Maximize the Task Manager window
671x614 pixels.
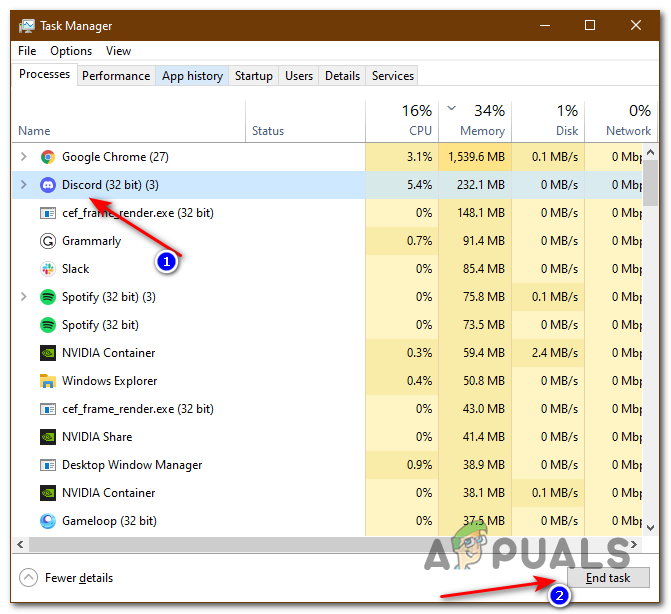[x=590, y=26]
